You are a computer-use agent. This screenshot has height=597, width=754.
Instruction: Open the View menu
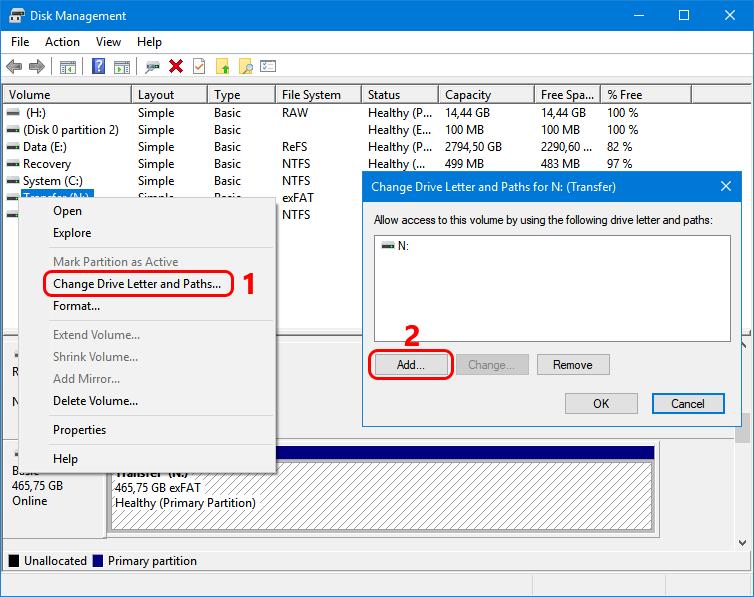pos(108,42)
